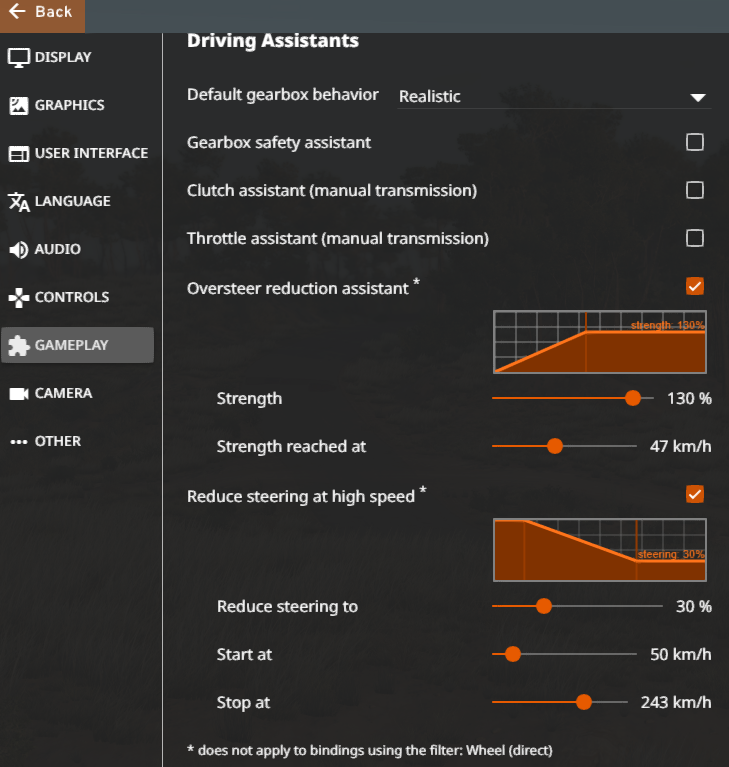Viewport: 729px width, 767px height.
Task: Uncheck Reduce steering at high speed
Action: [695, 494]
